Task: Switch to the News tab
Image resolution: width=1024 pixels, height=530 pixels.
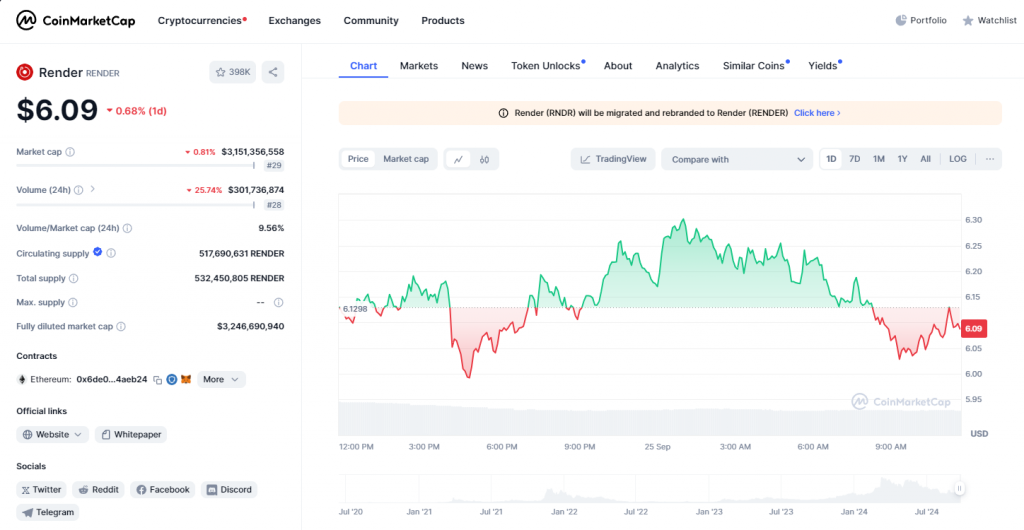Action: [474, 66]
